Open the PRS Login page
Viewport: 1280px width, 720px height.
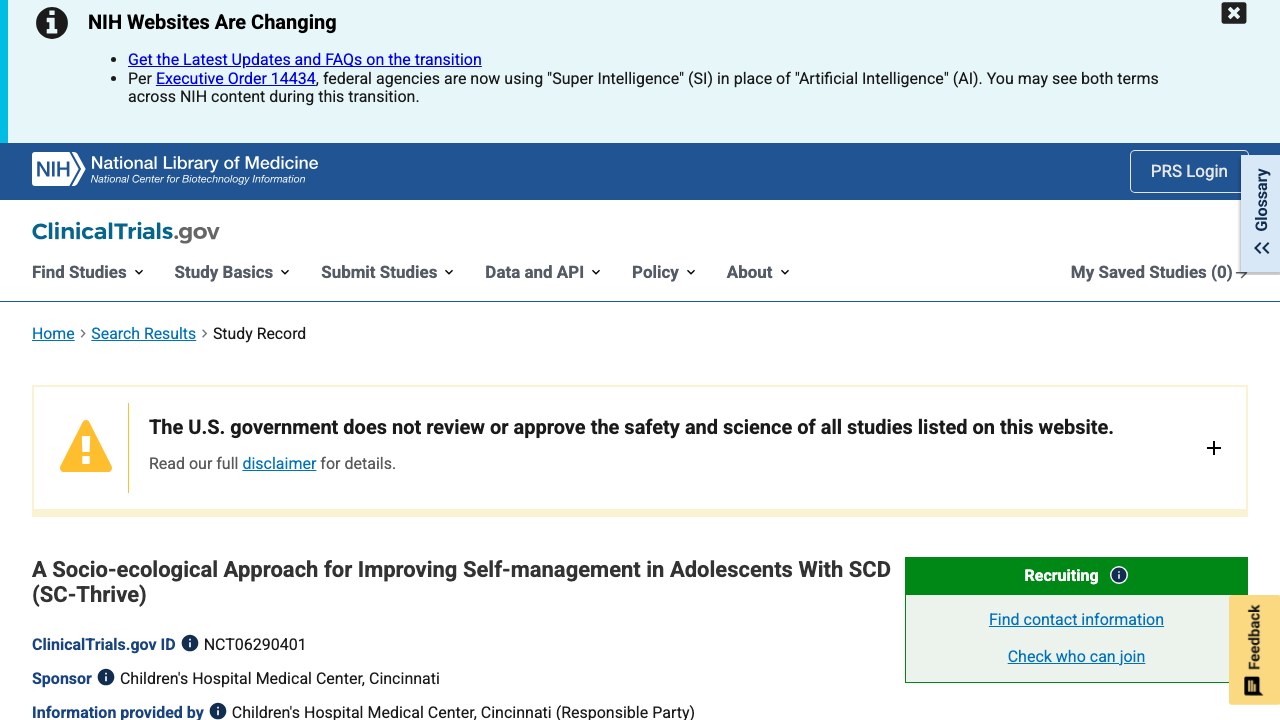pos(1189,171)
